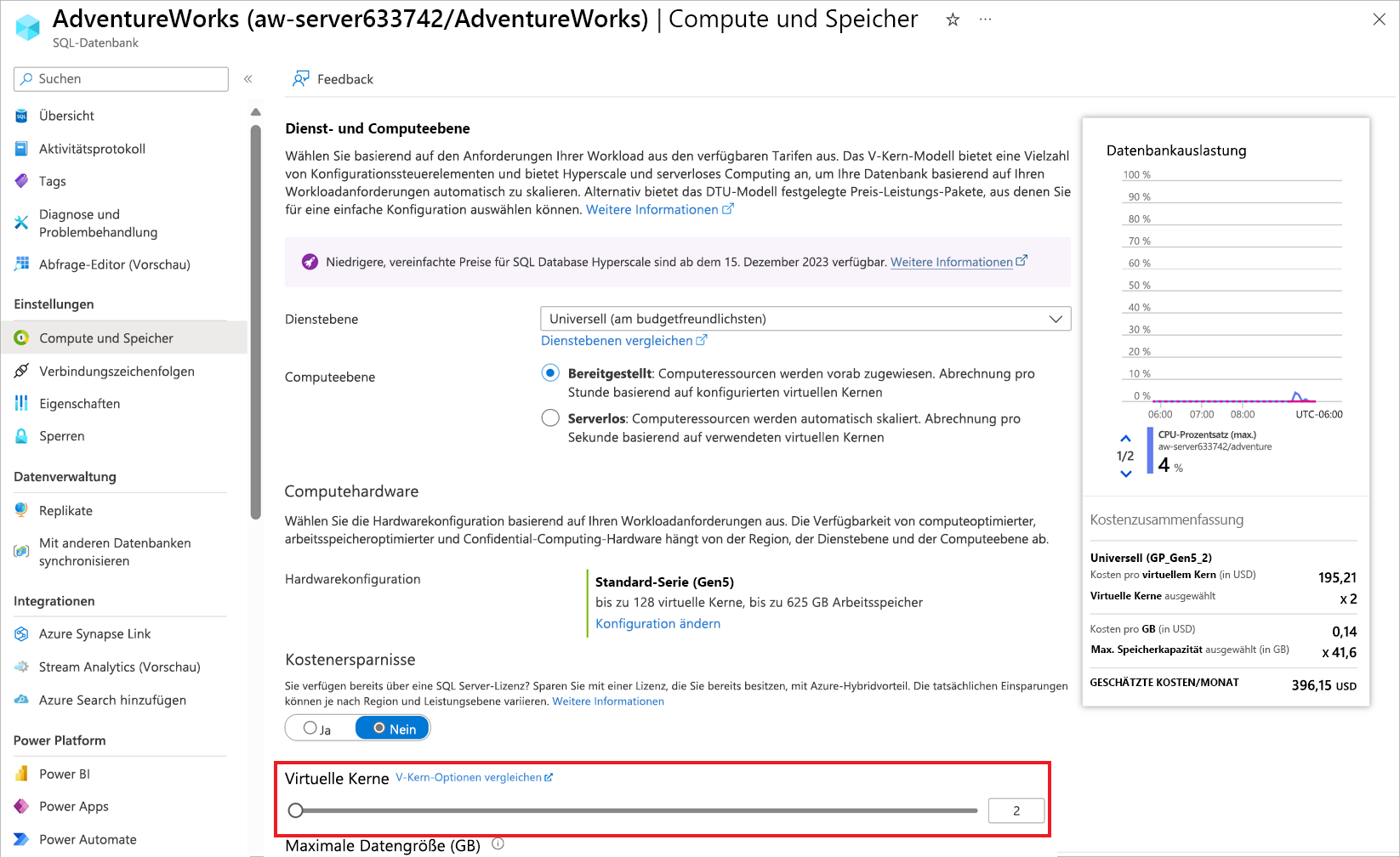Click the Power Apps icon
Viewport: 1400px width, 857px height.
pyautogui.click(x=21, y=806)
